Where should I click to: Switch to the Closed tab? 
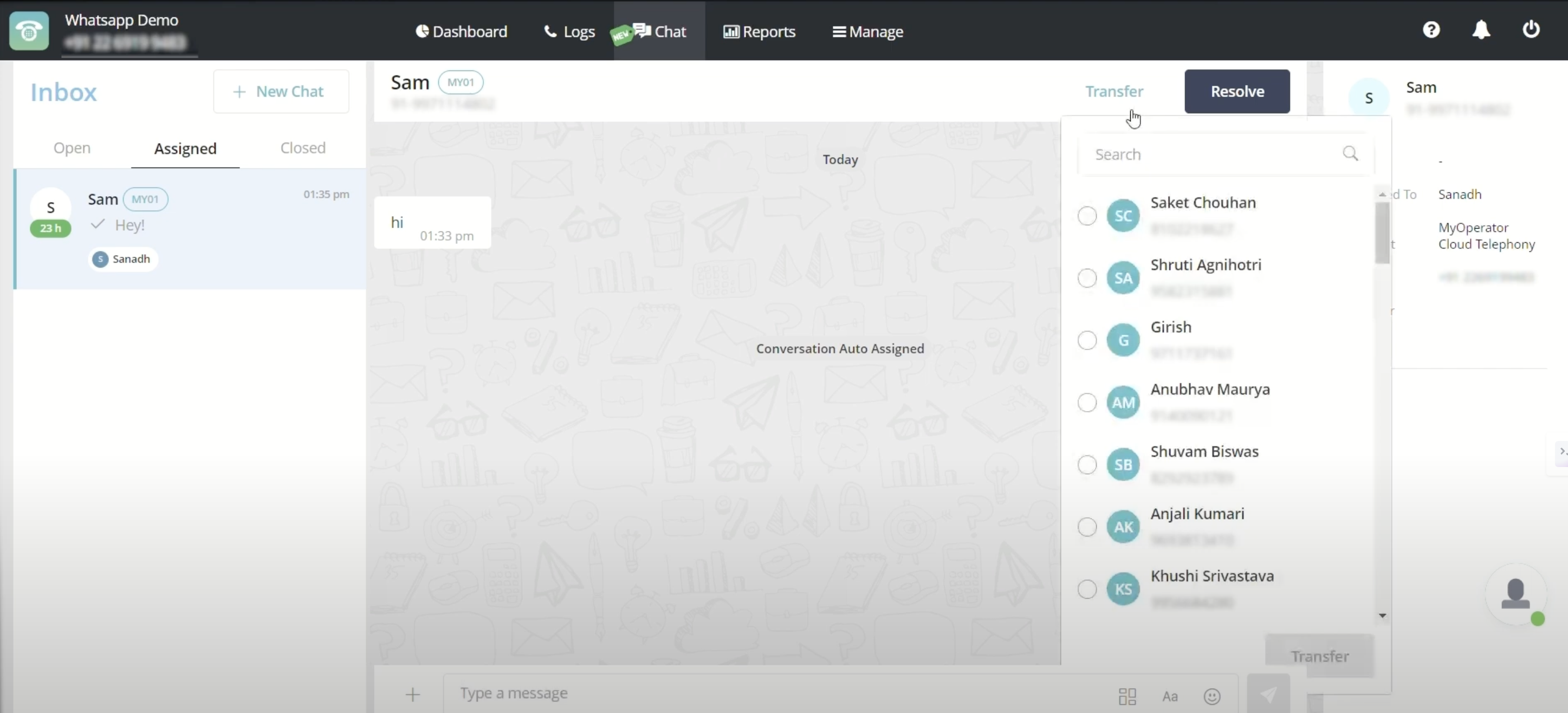[302, 148]
